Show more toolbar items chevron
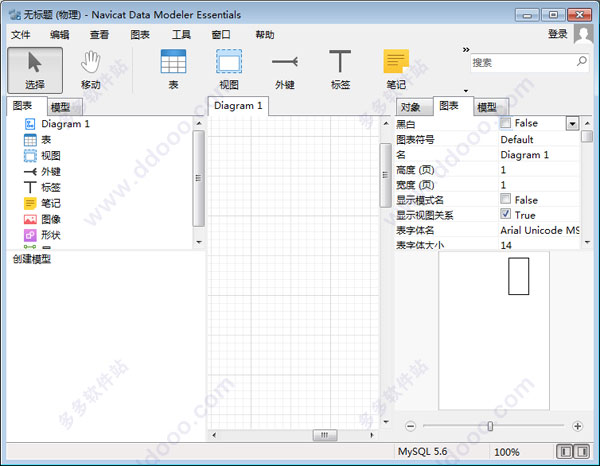 click(466, 49)
